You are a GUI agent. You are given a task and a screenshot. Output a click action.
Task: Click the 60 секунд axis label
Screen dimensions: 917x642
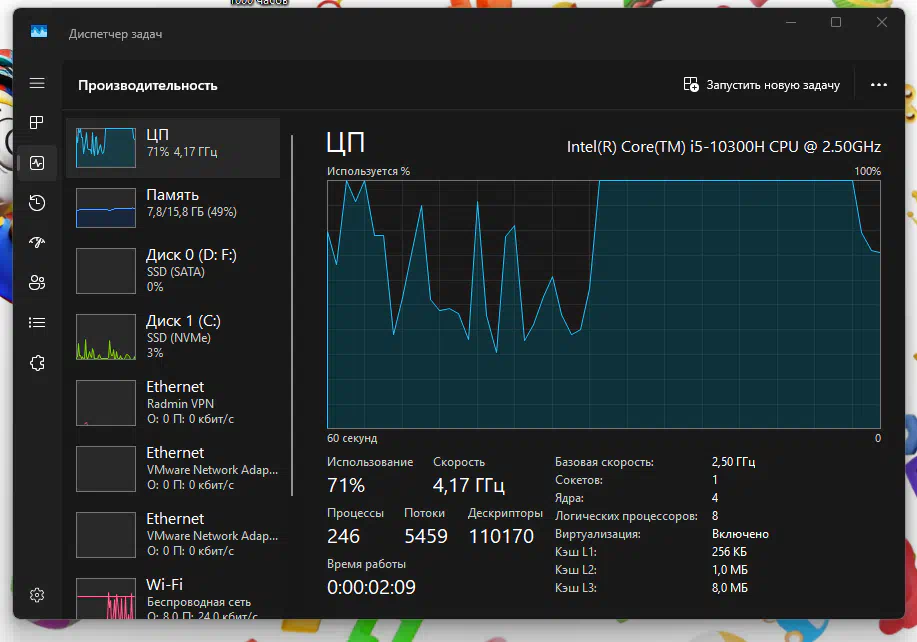pos(352,439)
